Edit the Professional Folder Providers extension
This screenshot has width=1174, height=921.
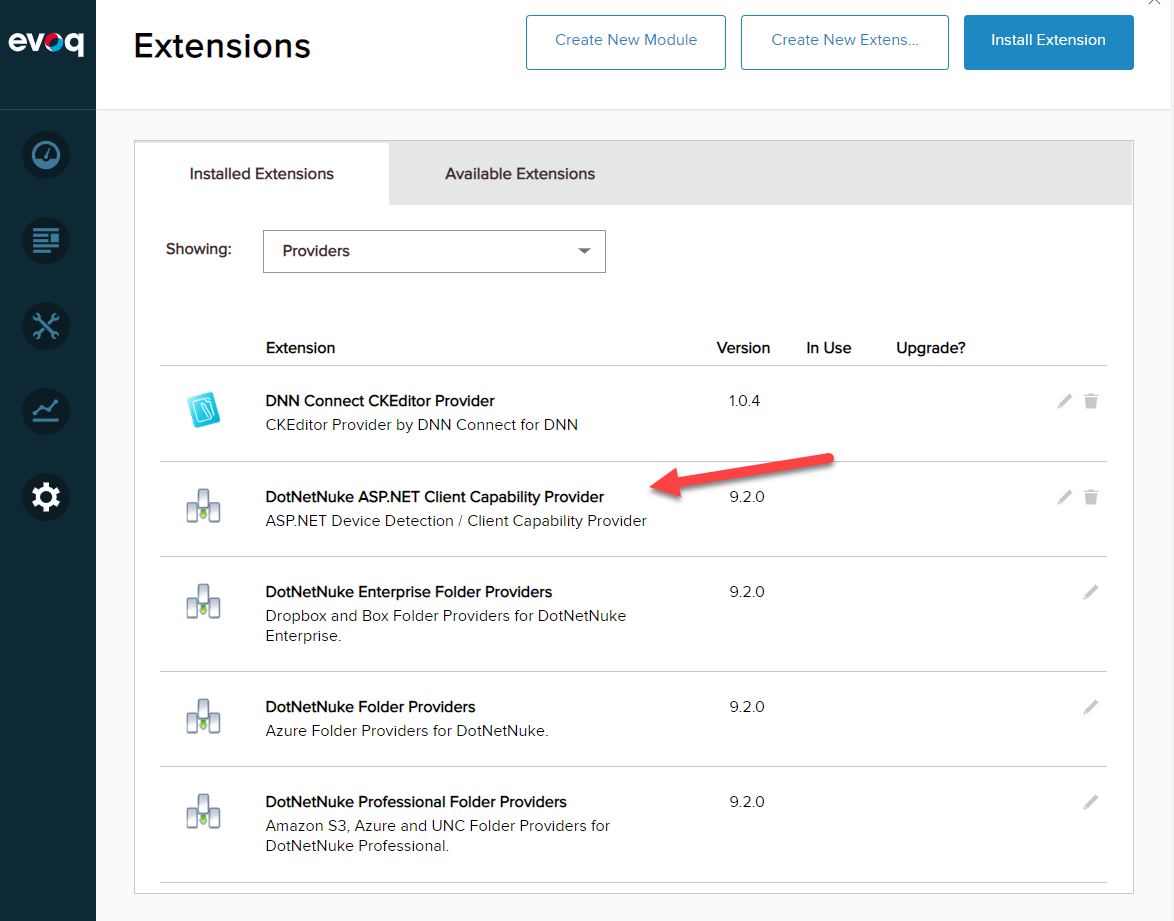pyautogui.click(x=1091, y=802)
